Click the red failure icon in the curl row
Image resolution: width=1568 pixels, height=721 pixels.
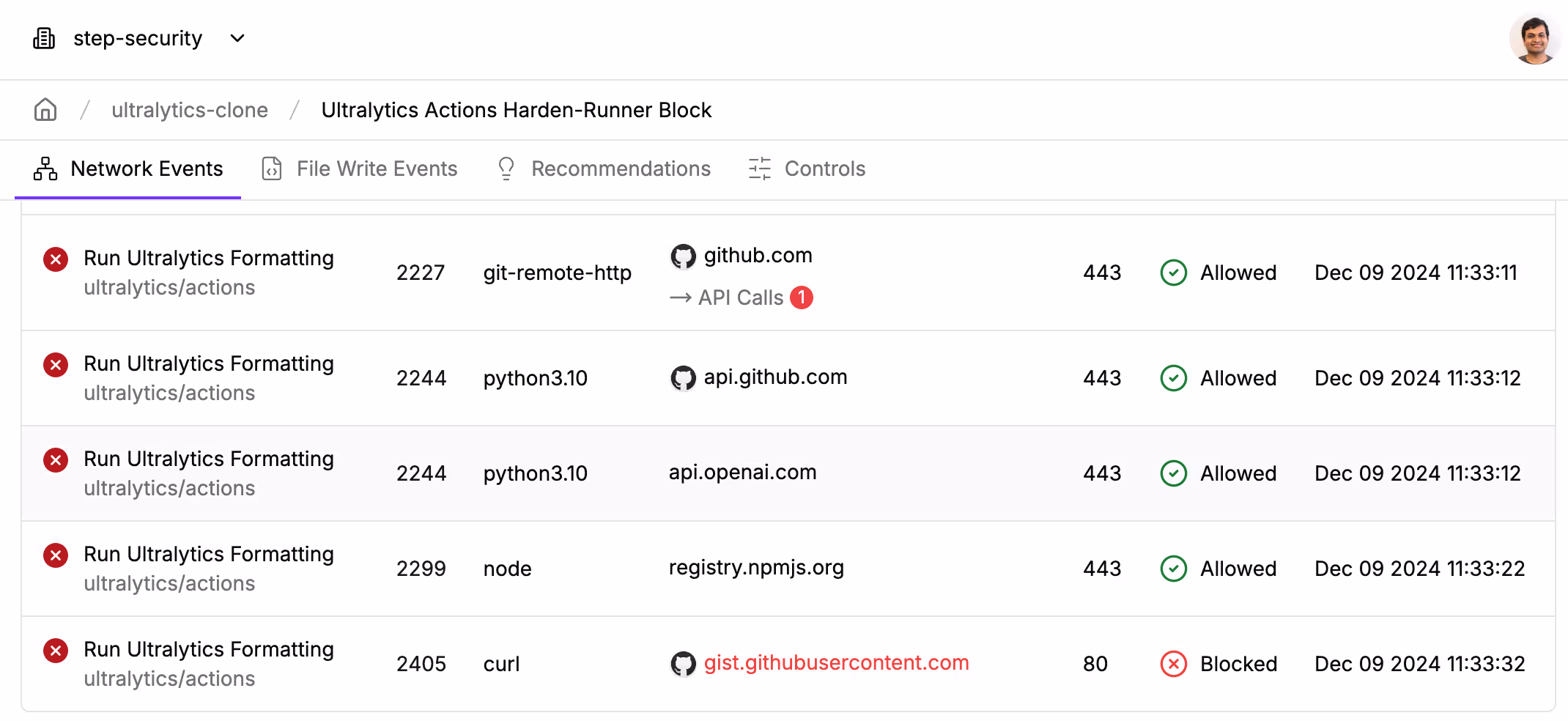coord(56,651)
